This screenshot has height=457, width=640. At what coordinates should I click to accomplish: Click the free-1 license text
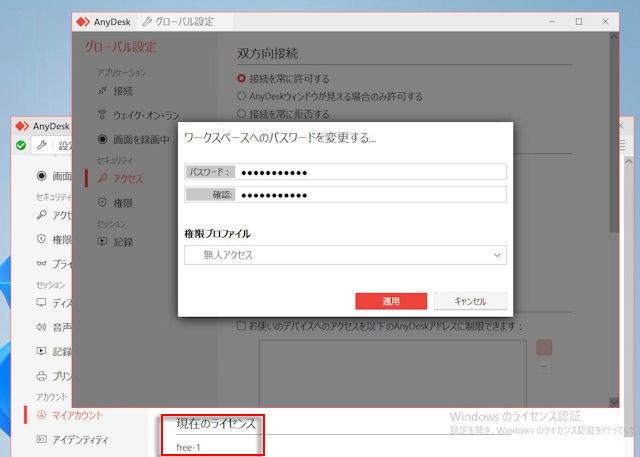[188, 447]
